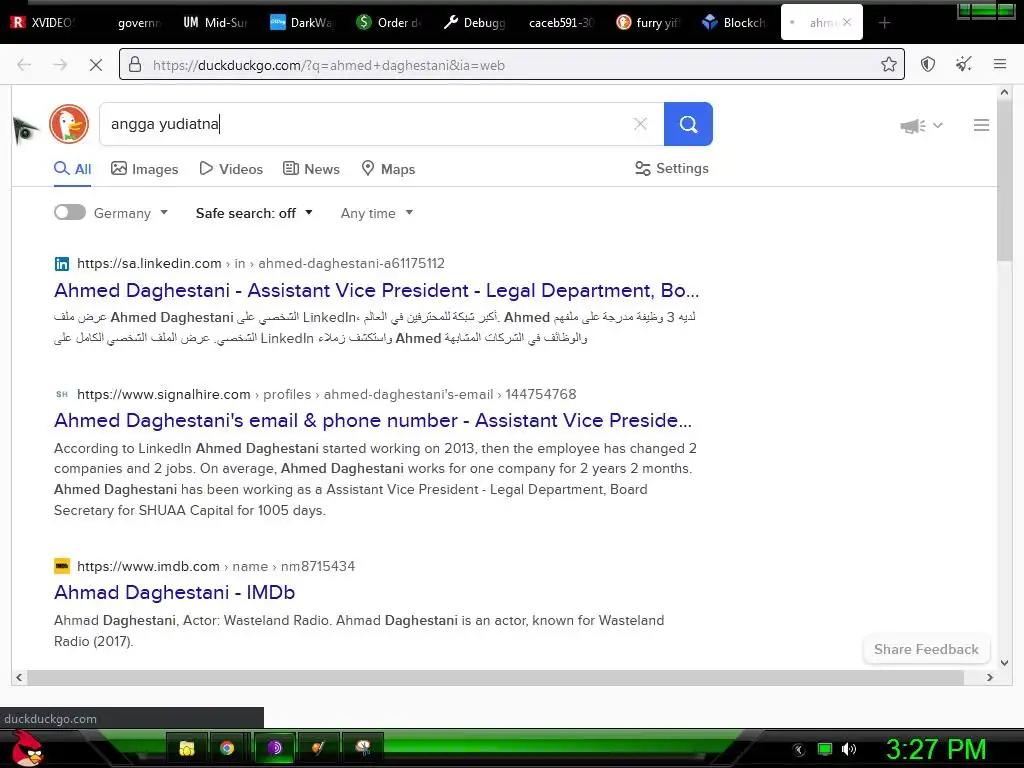
Task: Open the Settings dropdown
Action: pyautogui.click(x=671, y=168)
